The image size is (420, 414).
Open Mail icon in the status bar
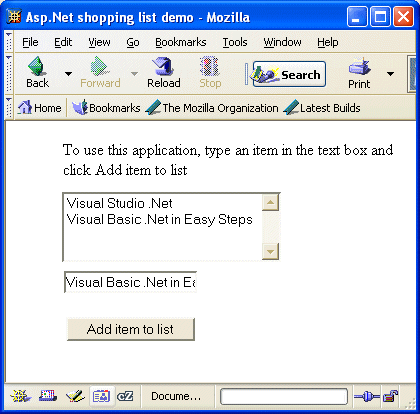(x=48, y=396)
